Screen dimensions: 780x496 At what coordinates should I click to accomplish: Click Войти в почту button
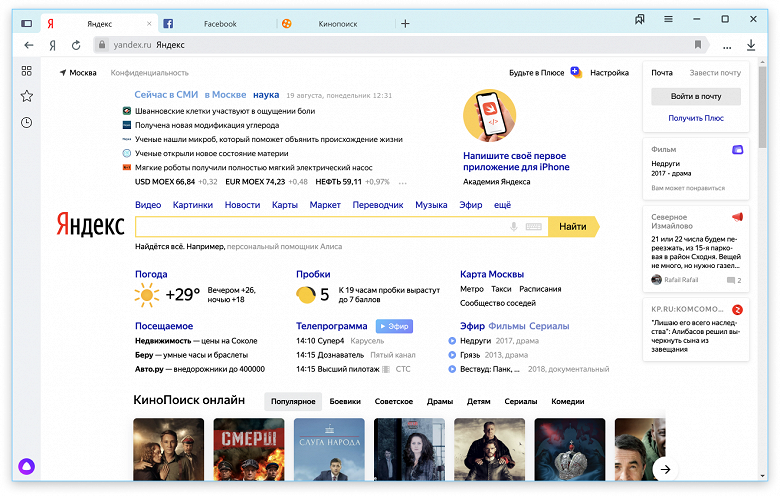696,97
